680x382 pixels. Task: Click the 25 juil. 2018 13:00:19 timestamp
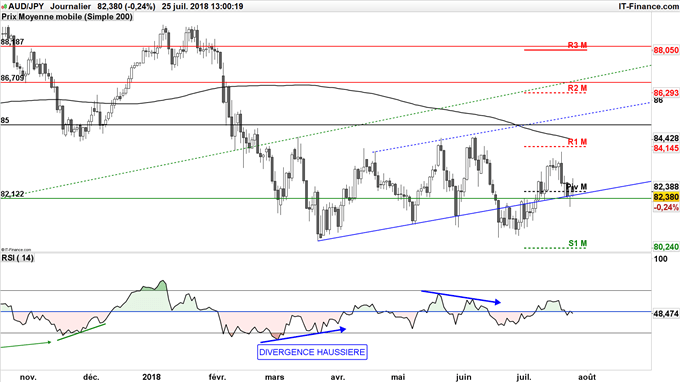pyautogui.click(x=203, y=6)
